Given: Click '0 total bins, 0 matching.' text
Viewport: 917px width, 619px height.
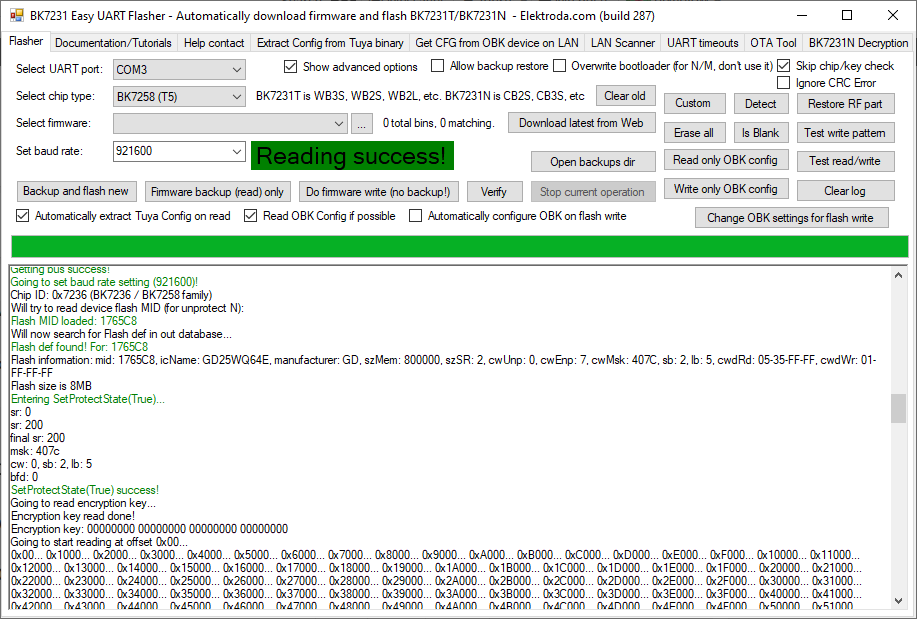Looking at the screenshot, I should tap(439, 123).
